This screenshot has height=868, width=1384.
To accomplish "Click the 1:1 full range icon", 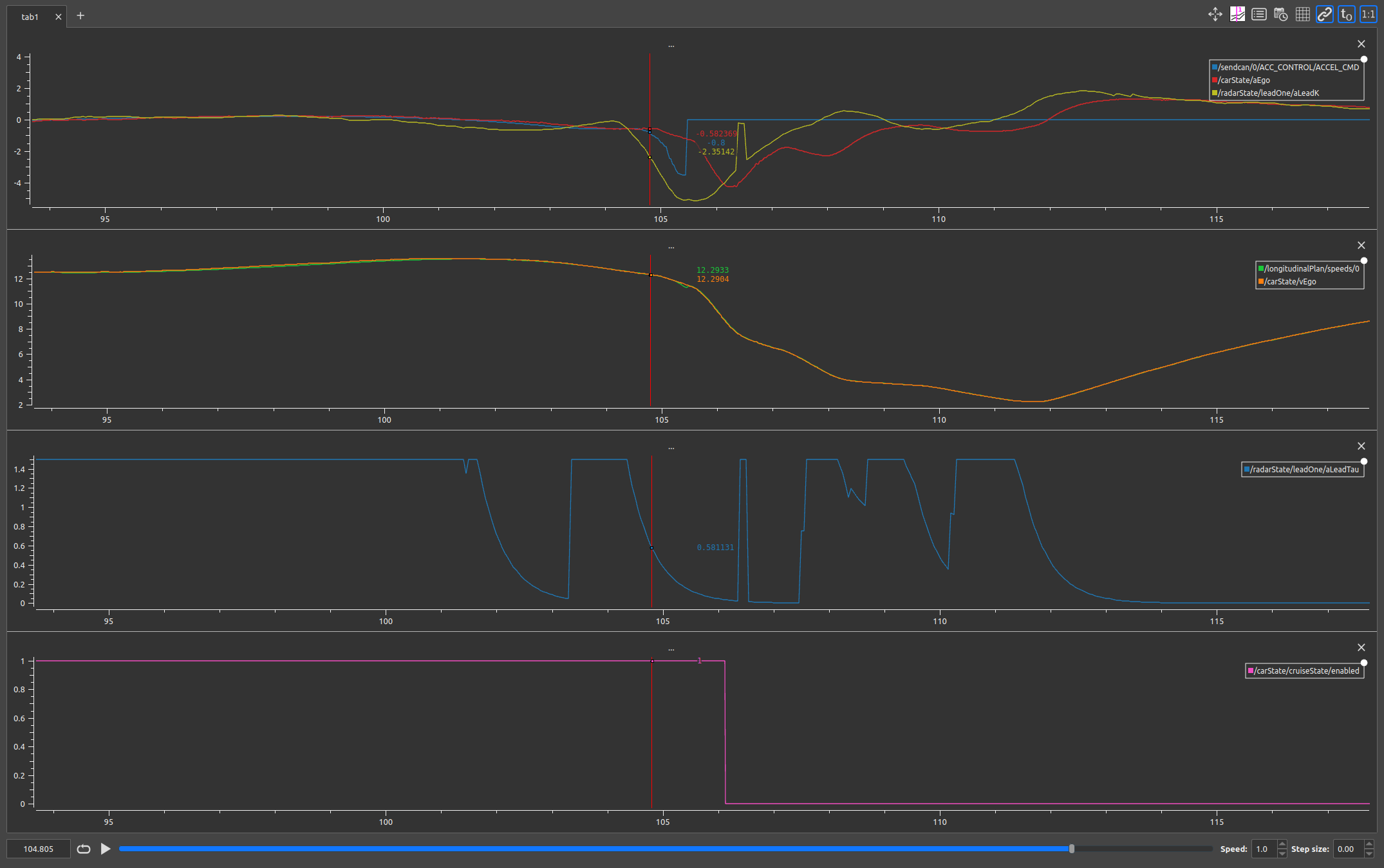I will (x=1368, y=14).
